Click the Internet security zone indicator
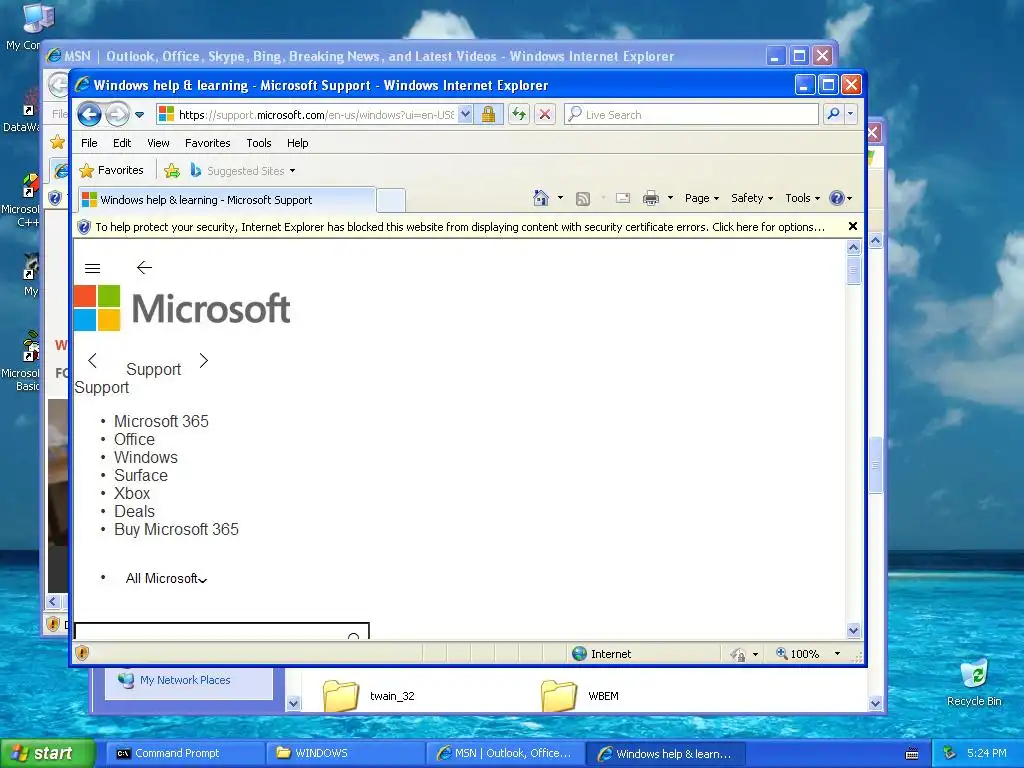 pos(601,654)
